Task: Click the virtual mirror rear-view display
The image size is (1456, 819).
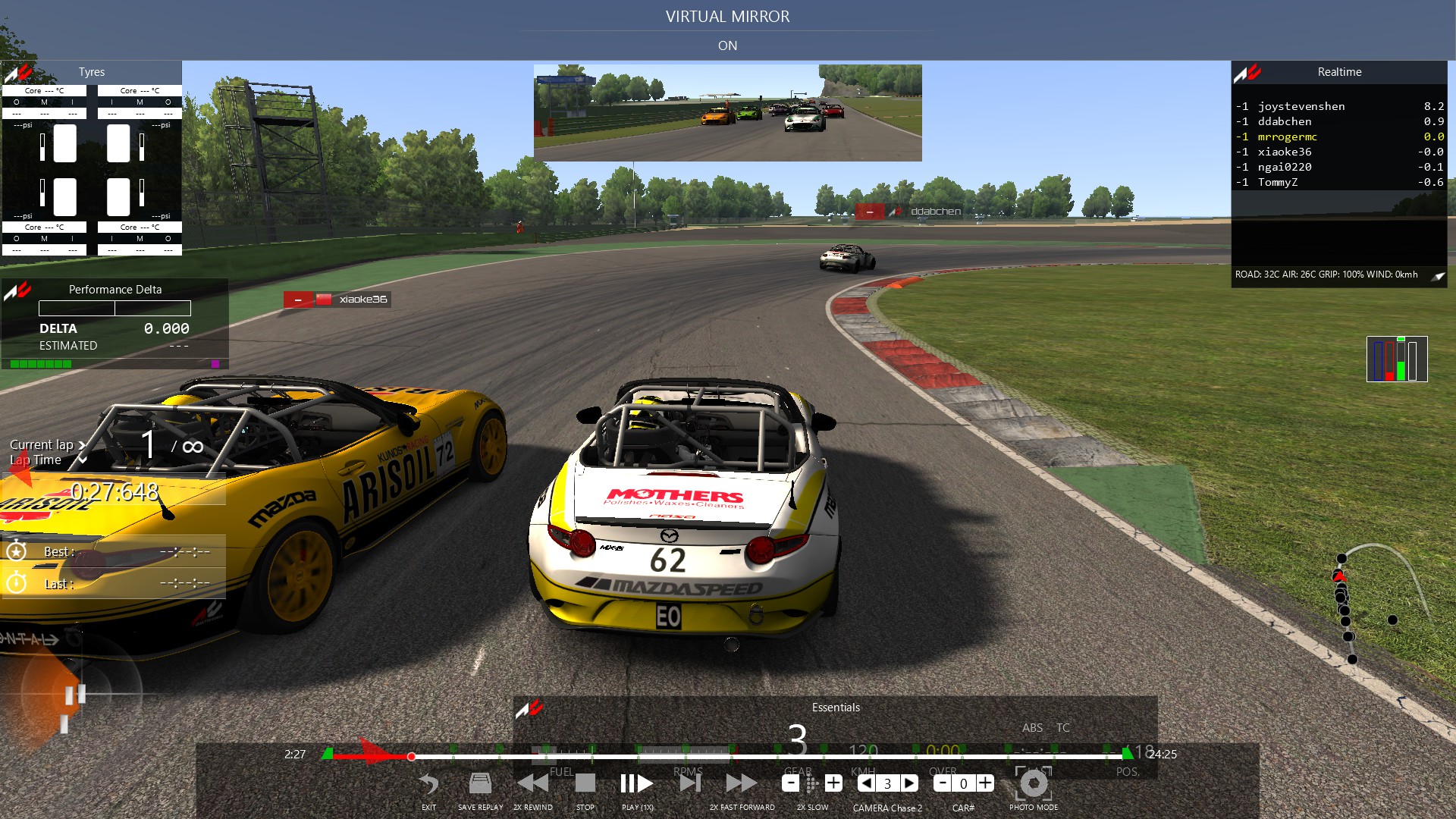Action: click(728, 113)
